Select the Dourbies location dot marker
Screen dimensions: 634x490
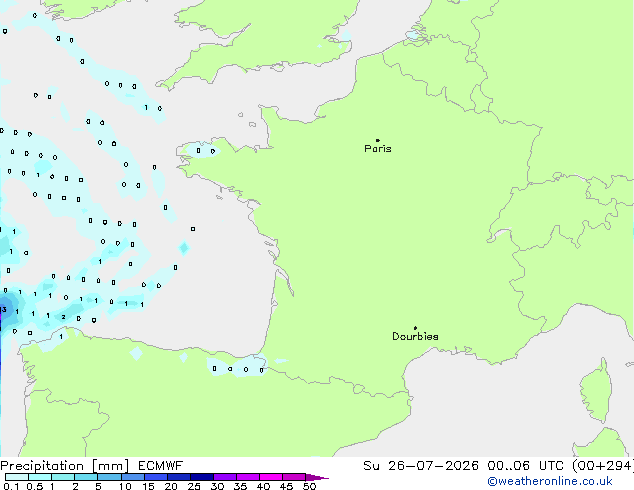coord(415,328)
